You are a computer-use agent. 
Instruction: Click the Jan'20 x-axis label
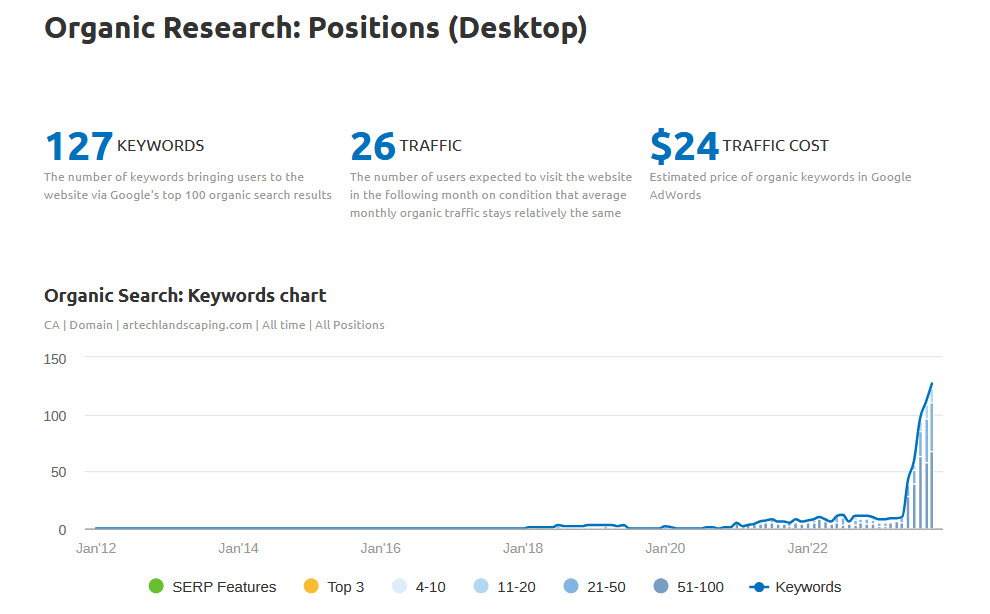coord(665,548)
